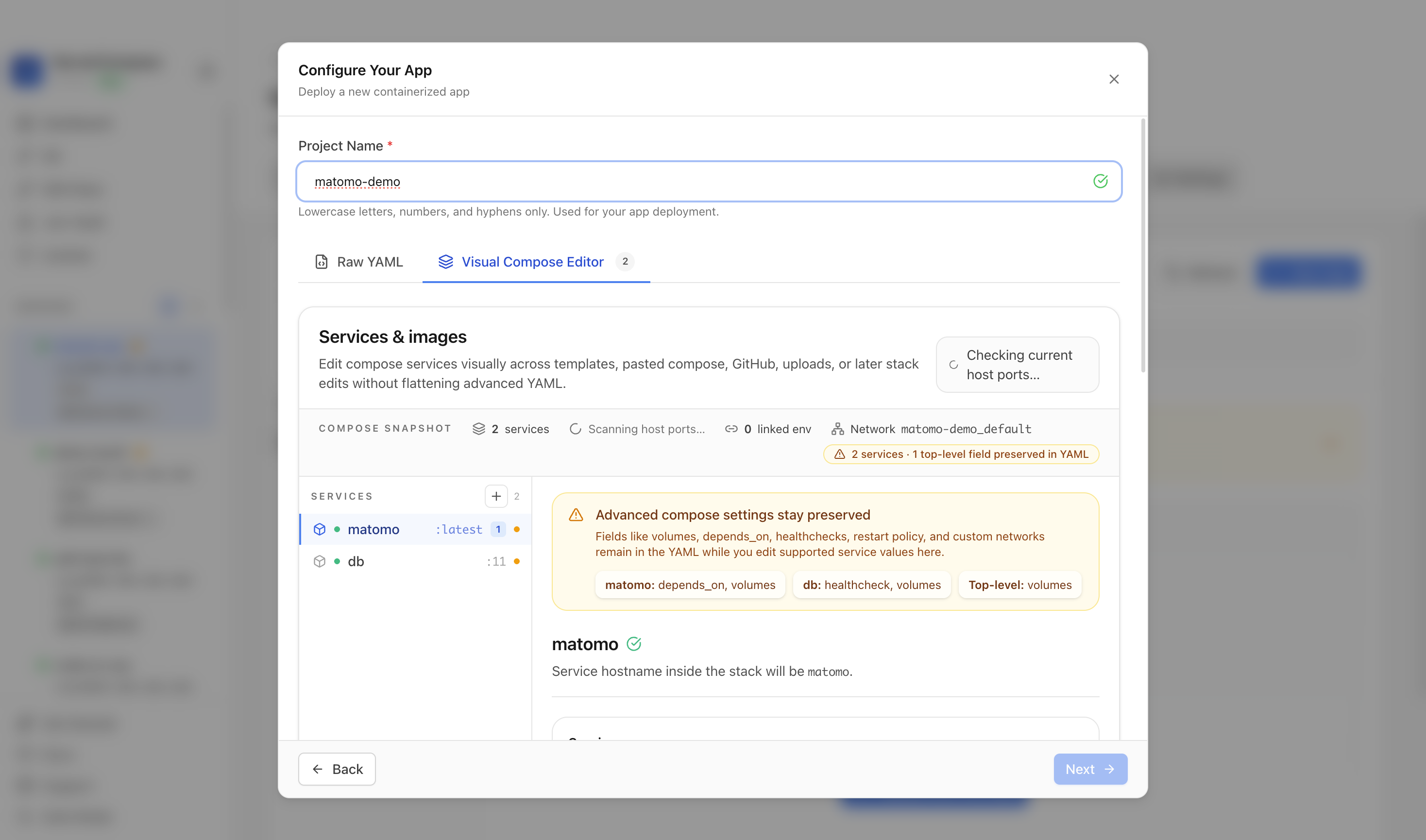
Task: Click the dialog's vertical scrollbar
Action: pyautogui.click(x=1143, y=246)
